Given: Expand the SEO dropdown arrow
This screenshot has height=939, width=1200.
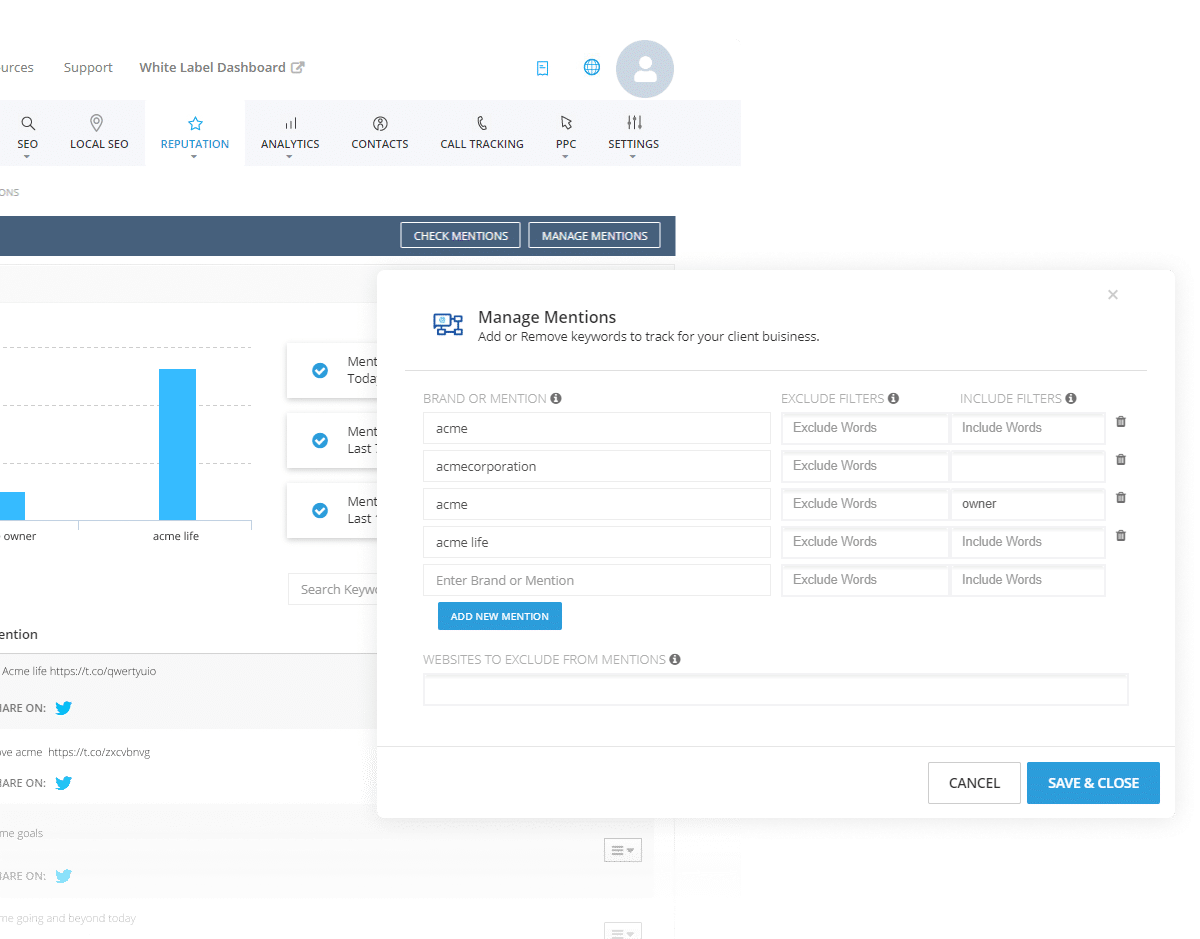Looking at the screenshot, I should (27, 157).
